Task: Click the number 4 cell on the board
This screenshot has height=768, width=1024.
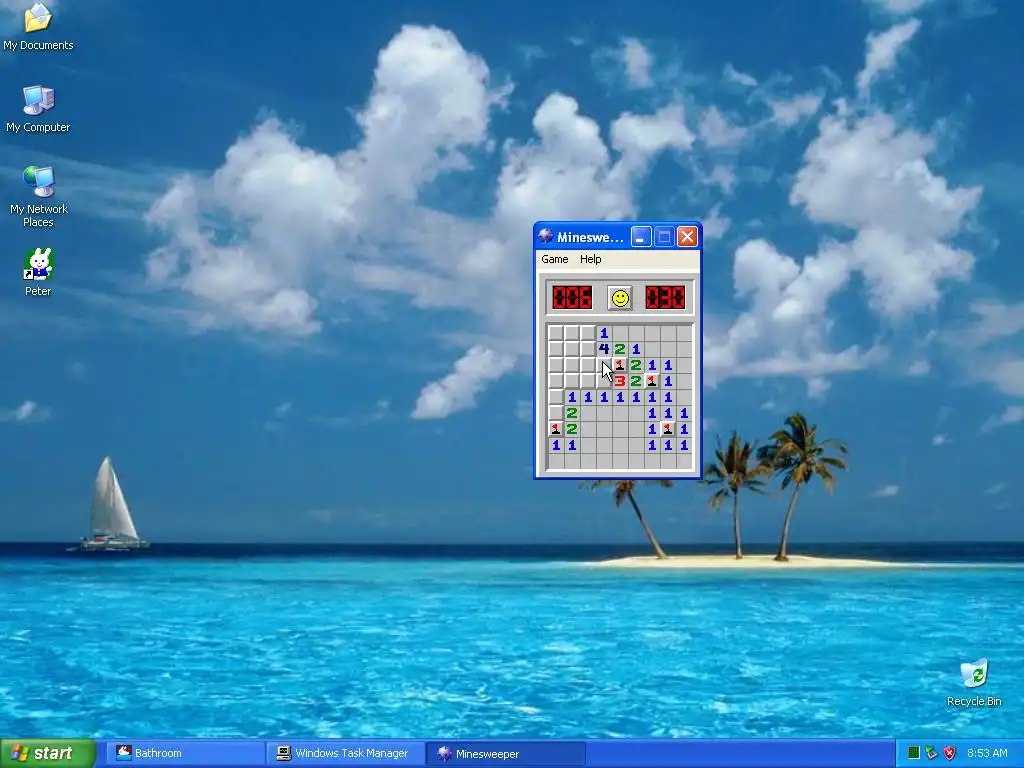Action: coord(603,349)
